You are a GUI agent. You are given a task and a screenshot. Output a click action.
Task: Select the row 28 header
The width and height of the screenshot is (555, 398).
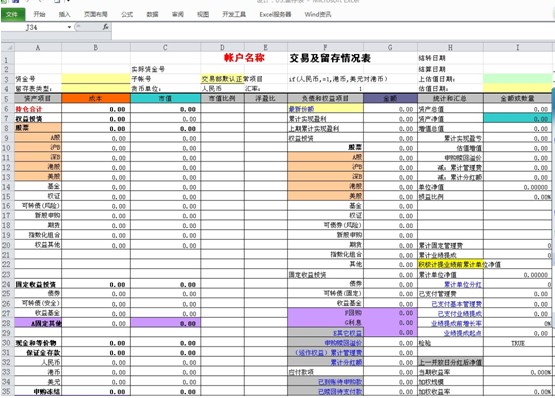(x=7, y=323)
